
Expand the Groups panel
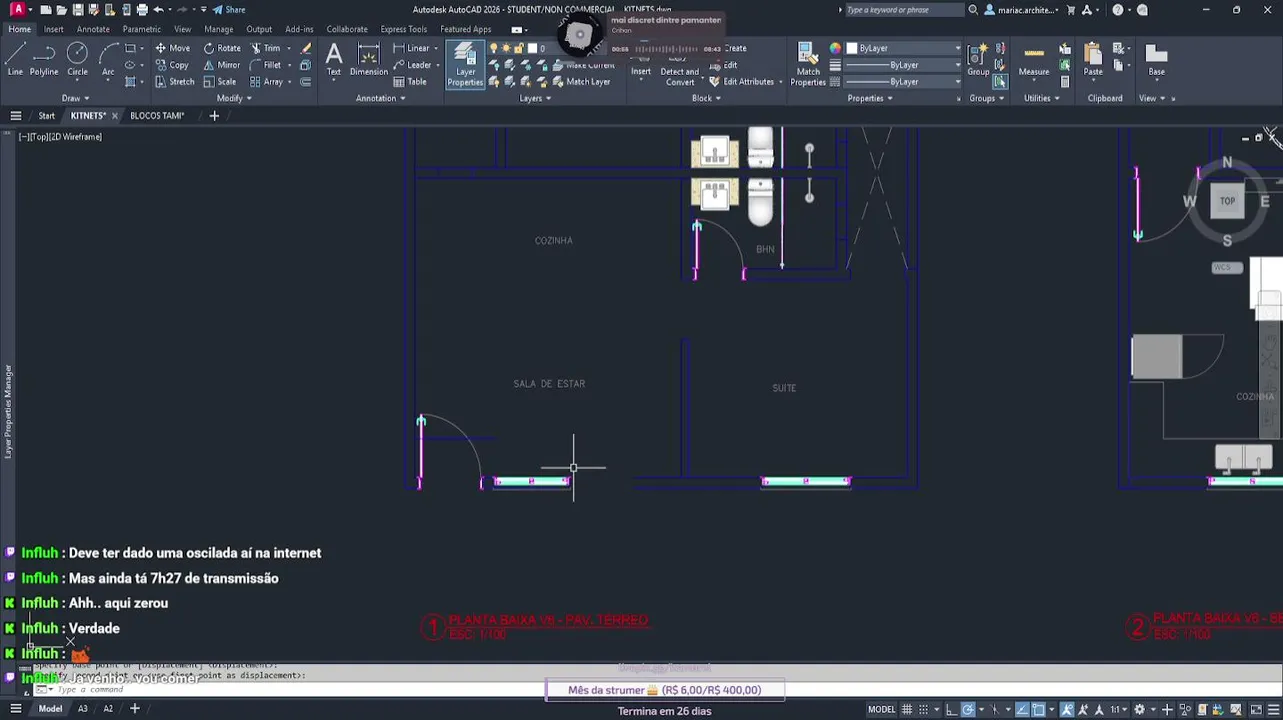tap(986, 98)
